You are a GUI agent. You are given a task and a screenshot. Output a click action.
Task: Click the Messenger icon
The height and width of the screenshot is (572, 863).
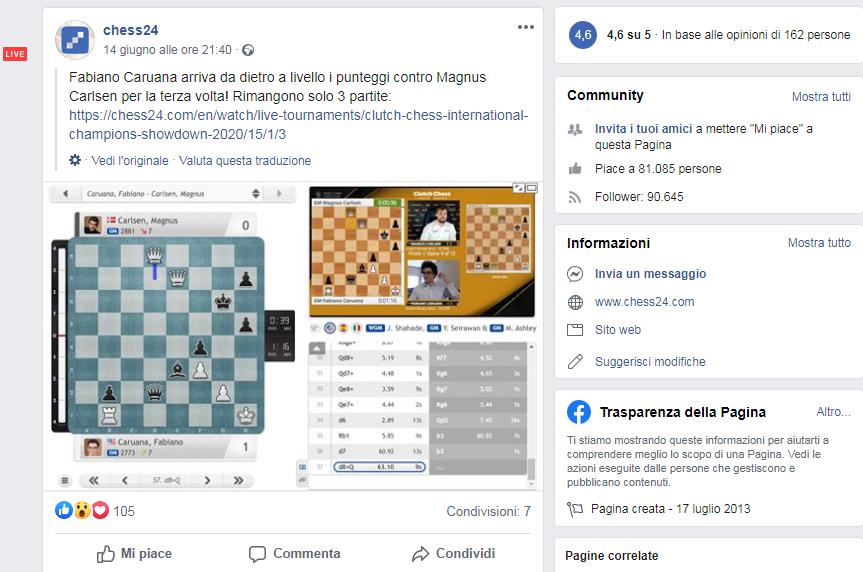(x=575, y=274)
